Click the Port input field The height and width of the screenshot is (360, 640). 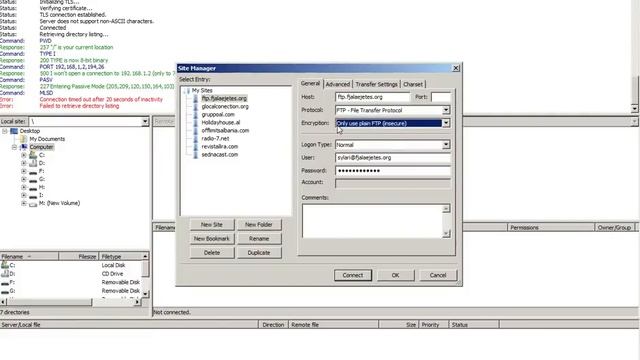click(441, 97)
